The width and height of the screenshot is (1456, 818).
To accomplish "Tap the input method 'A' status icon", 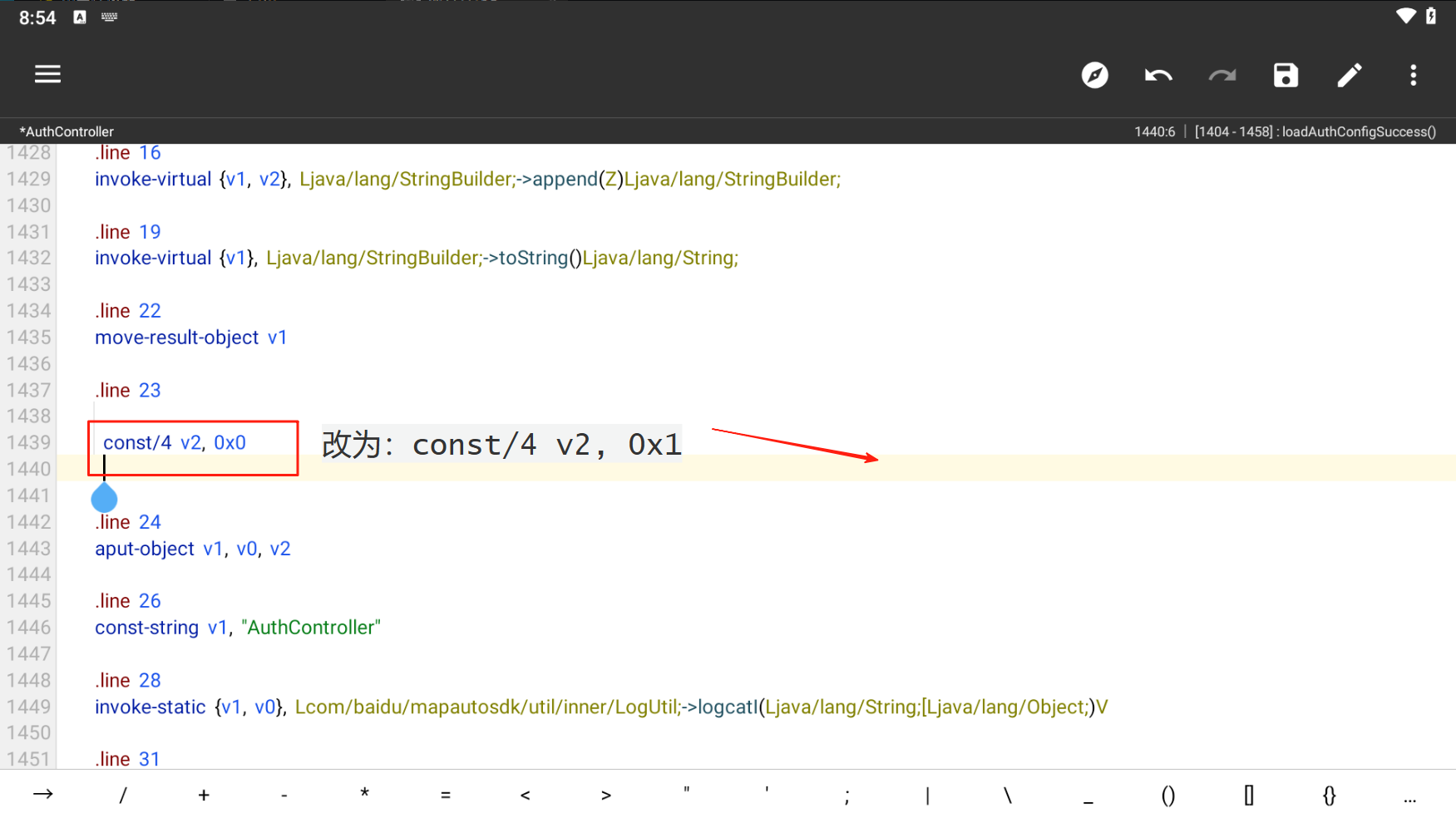I will (80, 17).
